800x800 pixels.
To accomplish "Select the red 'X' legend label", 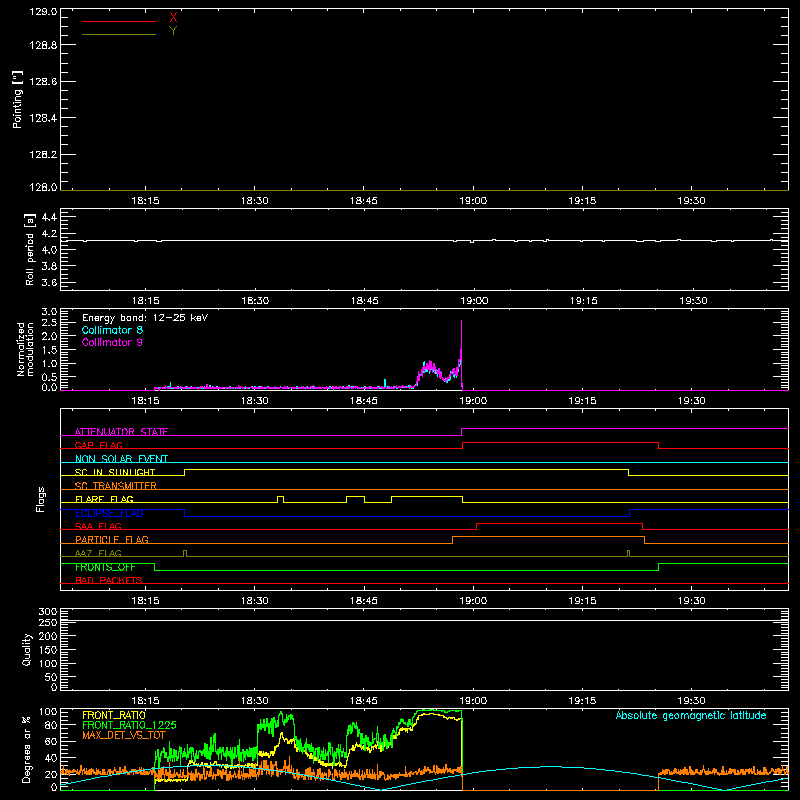I will (x=173, y=18).
